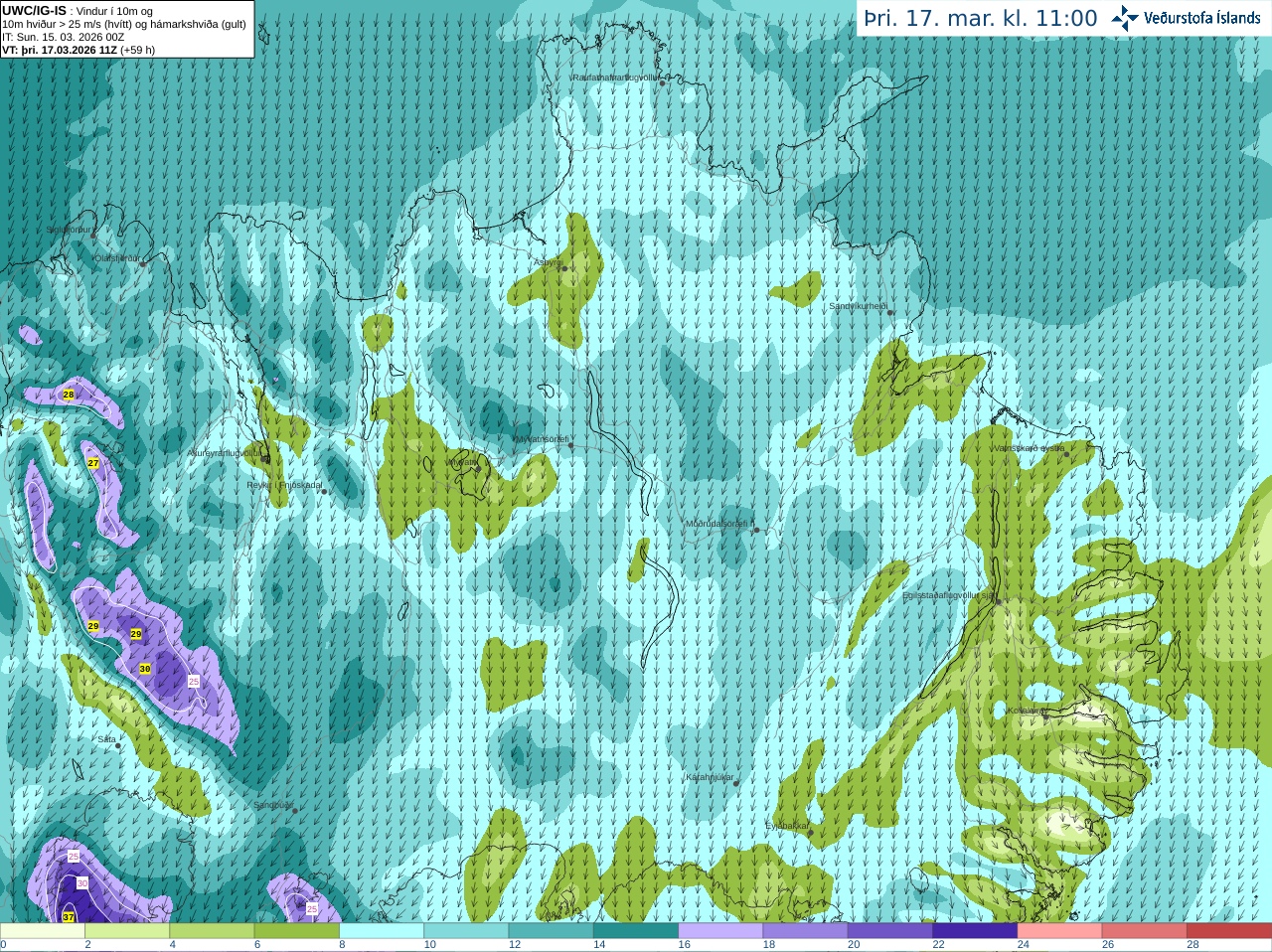Click the yellow 37 gust maximum marker
This screenshot has width=1272, height=952.
(69, 916)
